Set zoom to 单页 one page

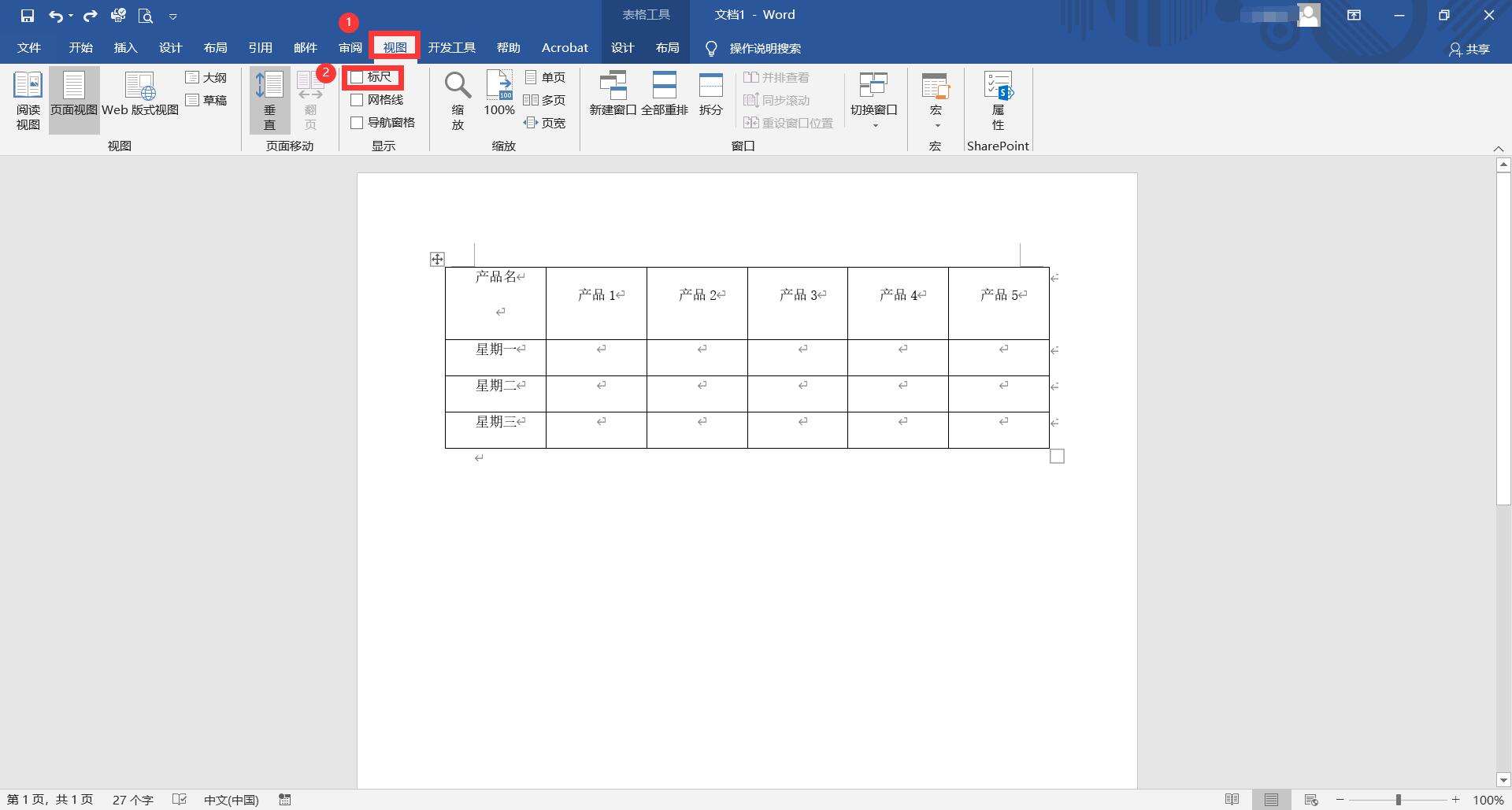point(545,77)
